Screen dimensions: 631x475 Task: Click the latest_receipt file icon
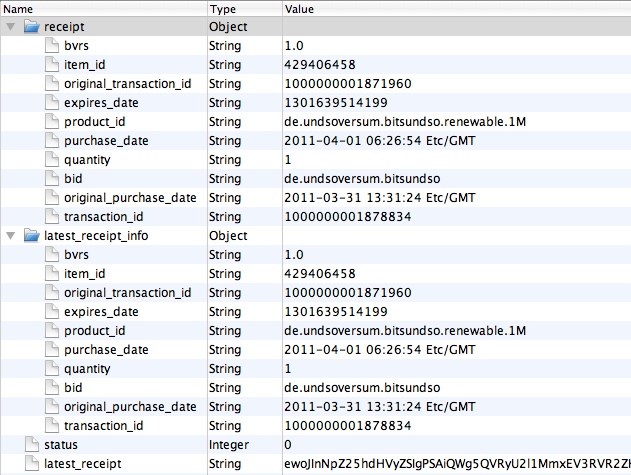click(32, 463)
